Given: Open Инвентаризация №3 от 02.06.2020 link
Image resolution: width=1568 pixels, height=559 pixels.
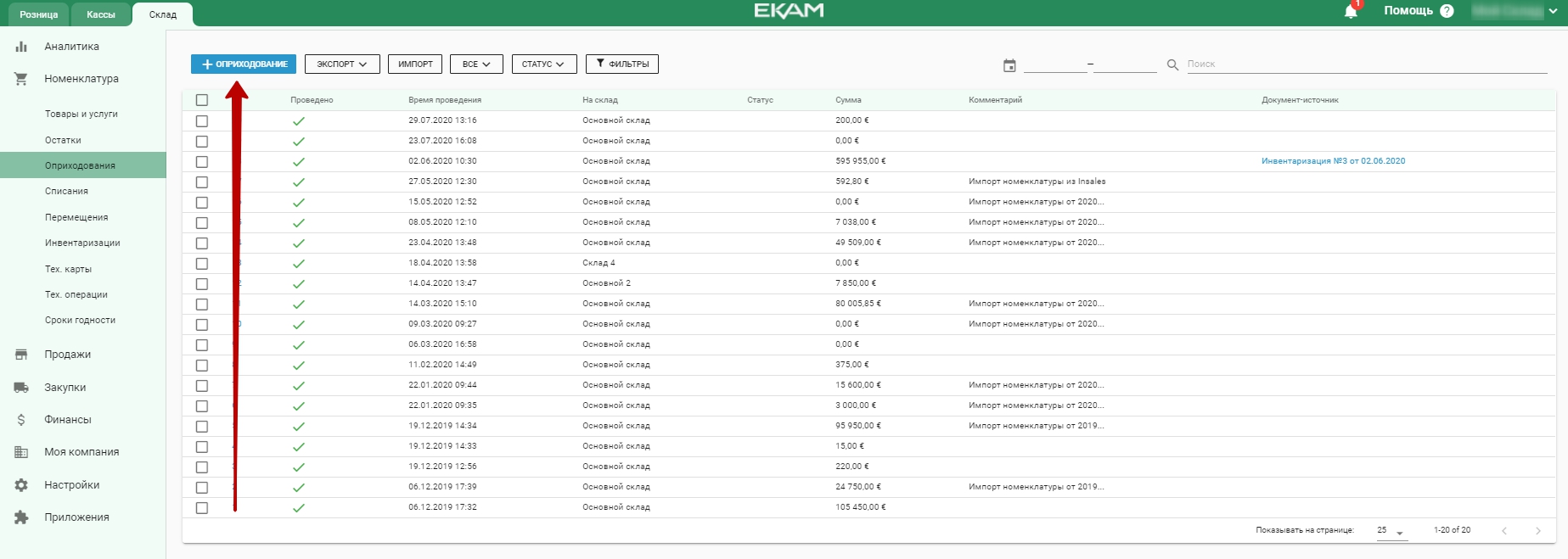Looking at the screenshot, I should 1333,161.
